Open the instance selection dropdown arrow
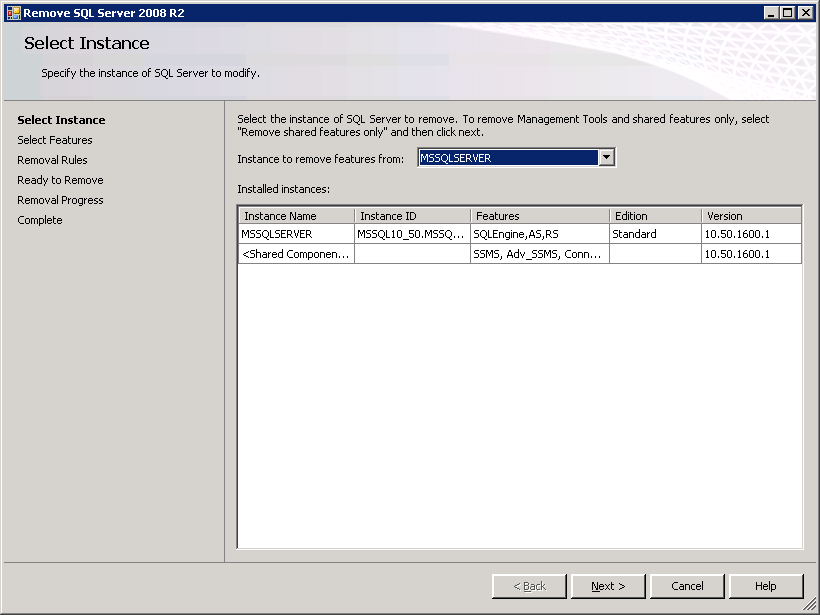Screen dimensions: 820x615 606,158
